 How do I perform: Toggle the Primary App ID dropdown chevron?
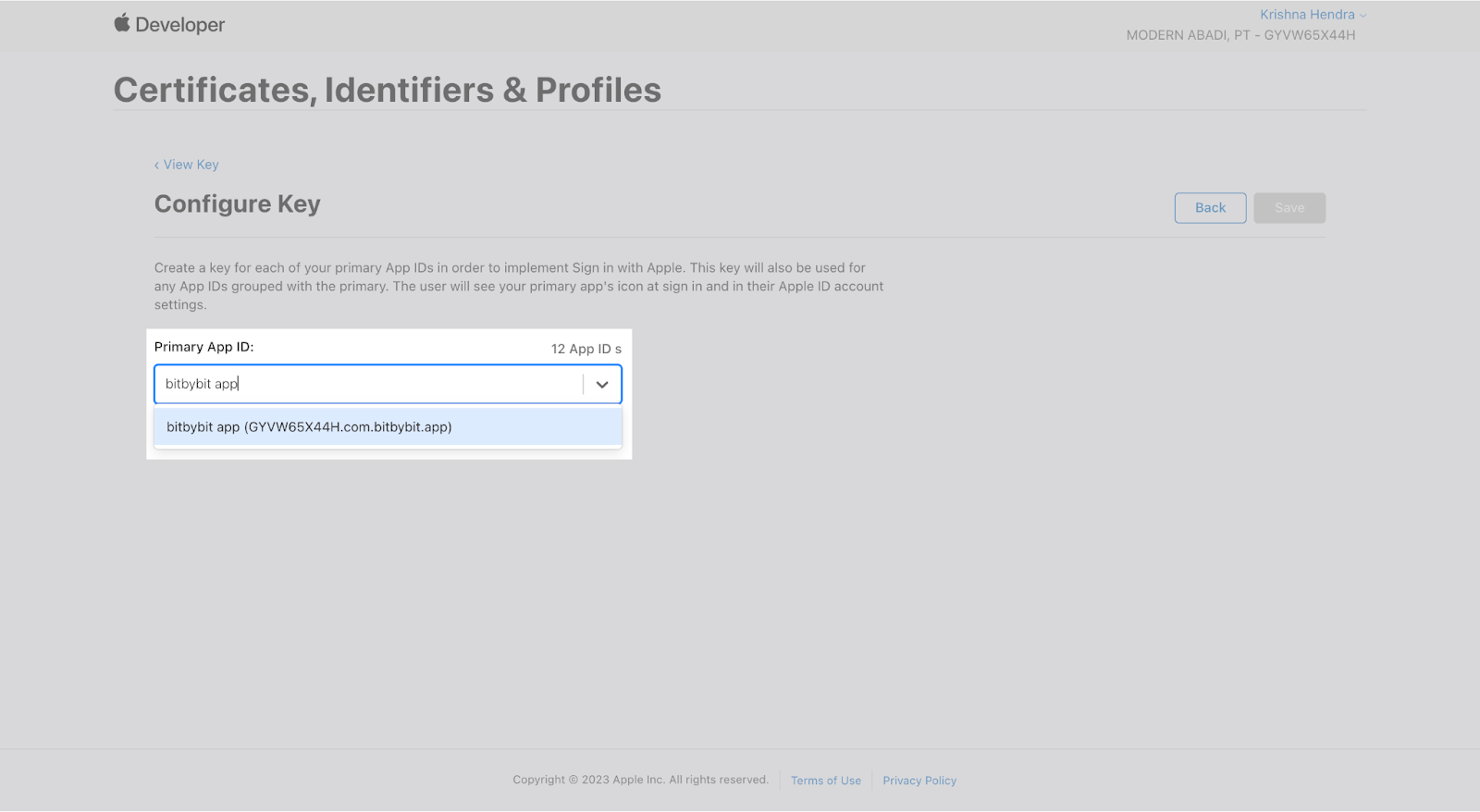click(x=602, y=385)
